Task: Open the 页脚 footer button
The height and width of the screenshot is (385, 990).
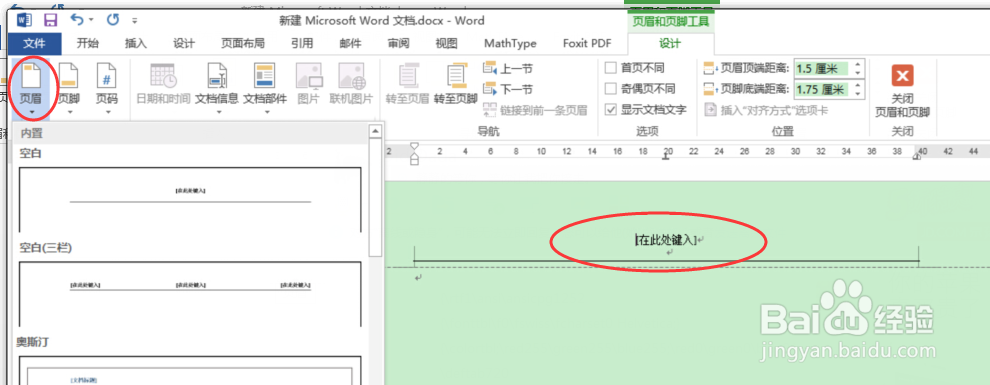Action: pyautogui.click(x=69, y=88)
